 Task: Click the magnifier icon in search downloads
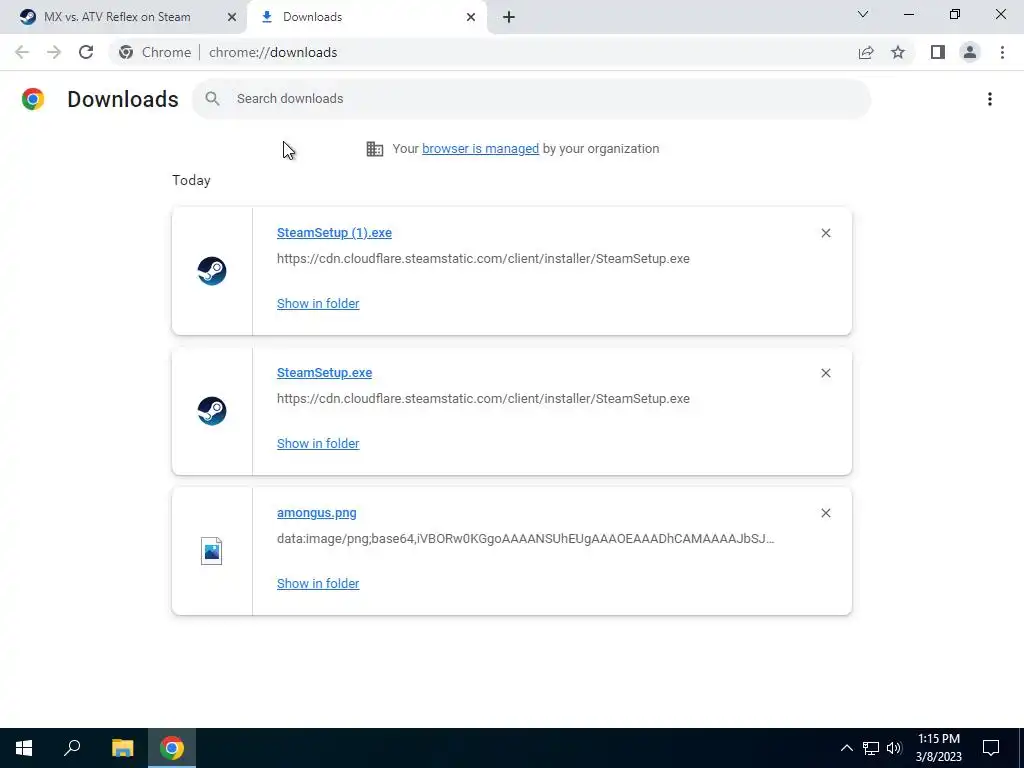point(212,99)
